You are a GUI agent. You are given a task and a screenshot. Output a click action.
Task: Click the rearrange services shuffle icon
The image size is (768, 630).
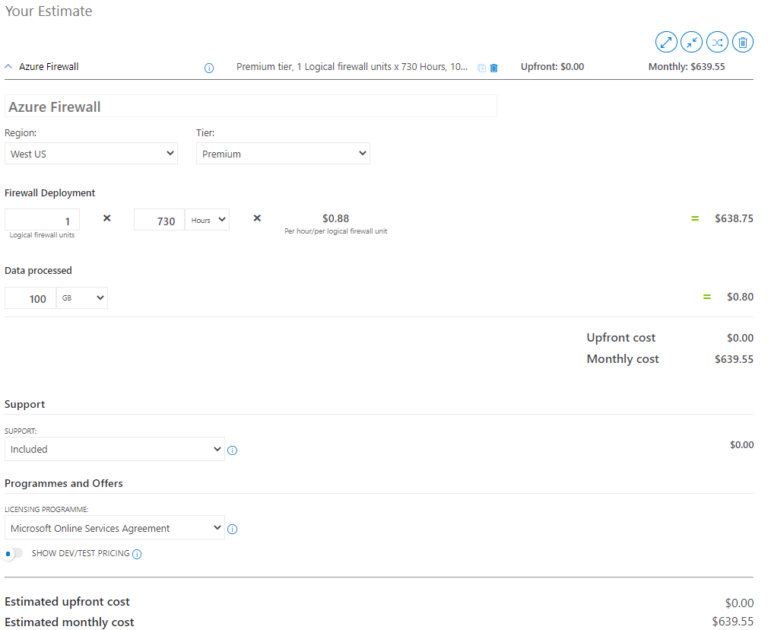[717, 42]
